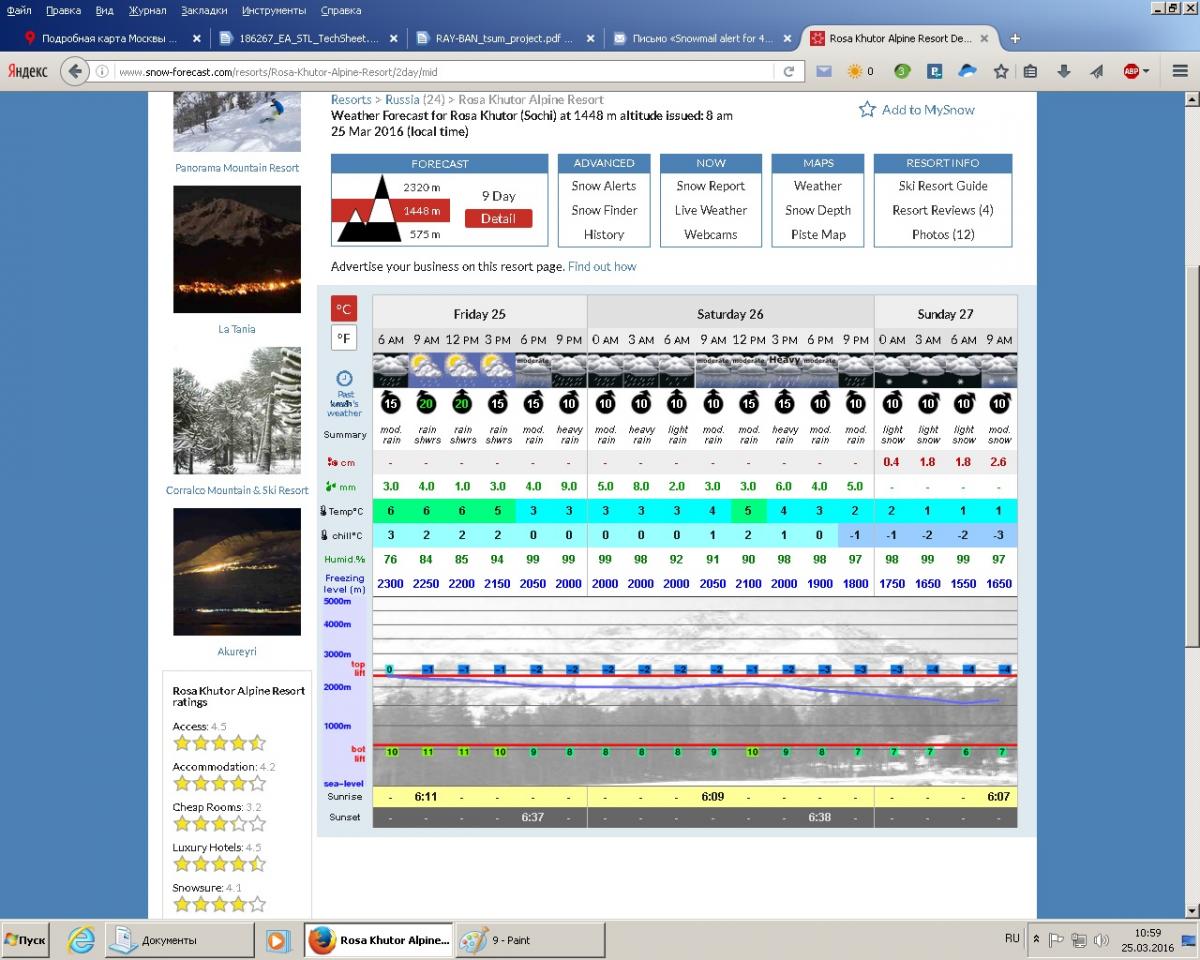Follow the Find out how link
1200x960 pixels.
point(602,267)
